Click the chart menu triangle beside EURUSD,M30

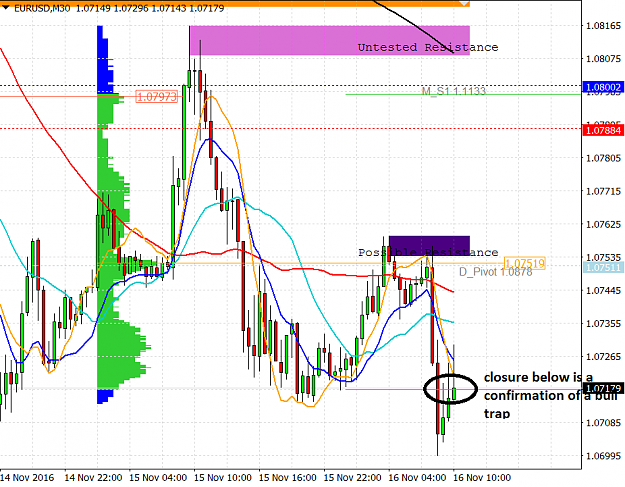[6, 7]
